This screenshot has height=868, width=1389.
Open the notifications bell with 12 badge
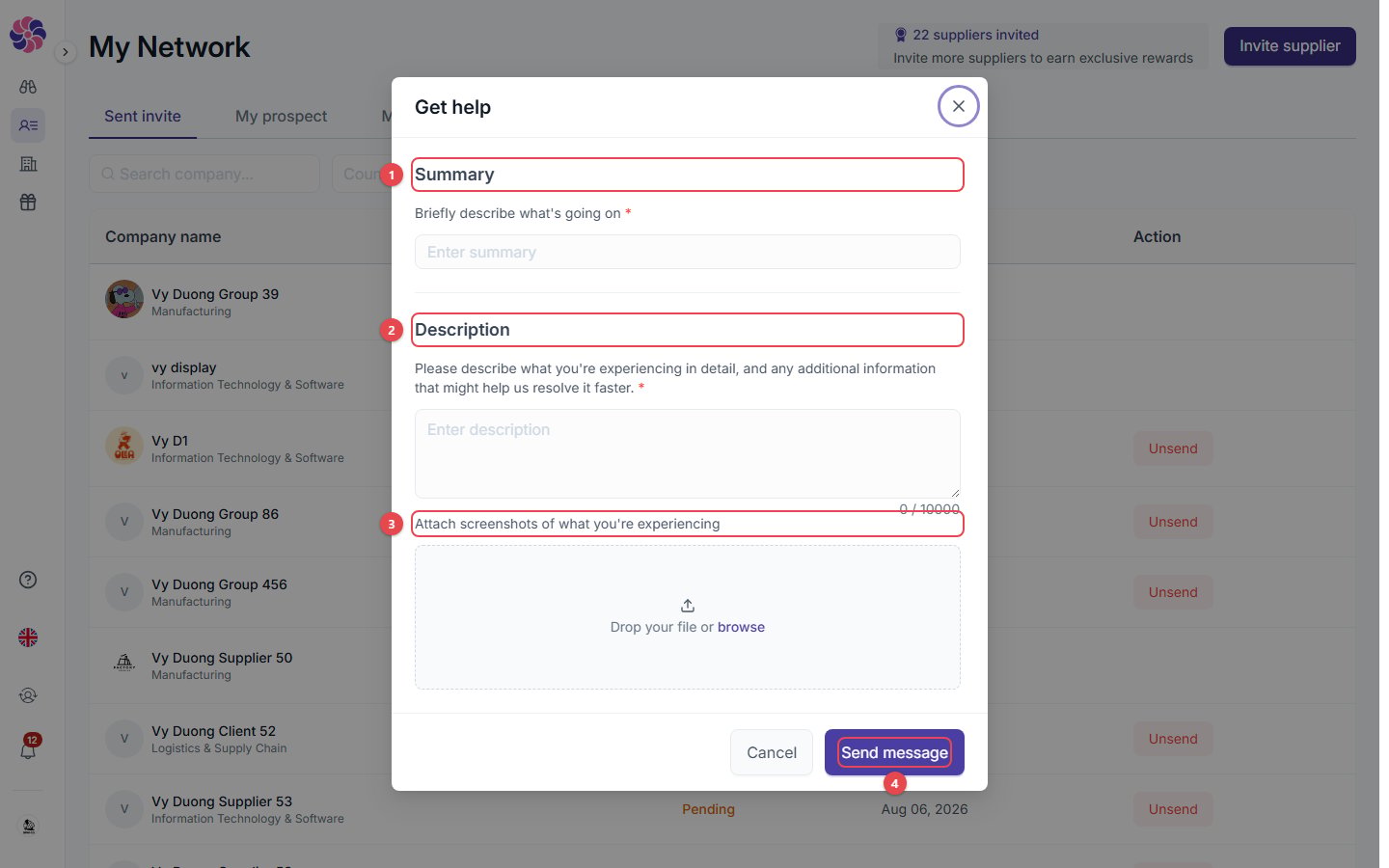(28, 748)
